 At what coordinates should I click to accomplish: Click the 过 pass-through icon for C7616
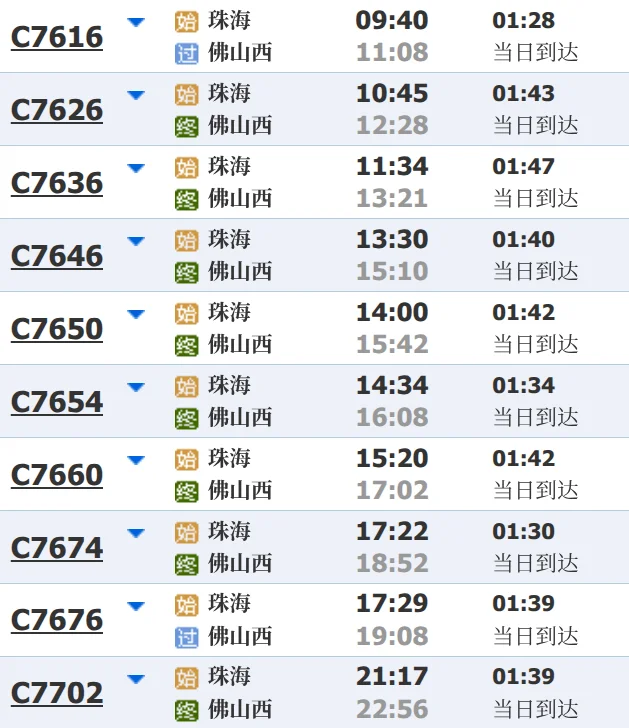point(187,53)
